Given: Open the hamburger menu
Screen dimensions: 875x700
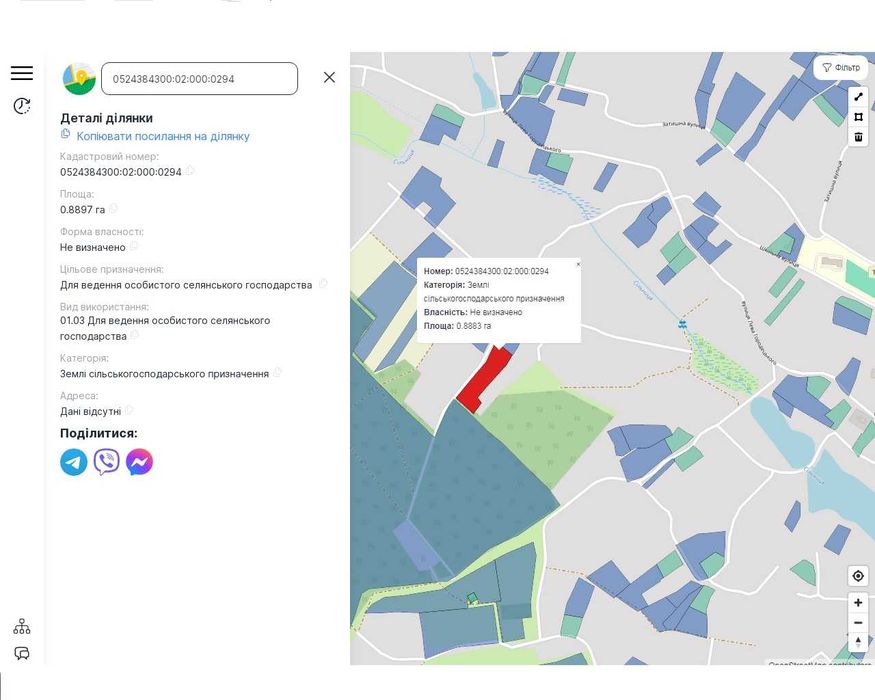Looking at the screenshot, I should (22, 73).
